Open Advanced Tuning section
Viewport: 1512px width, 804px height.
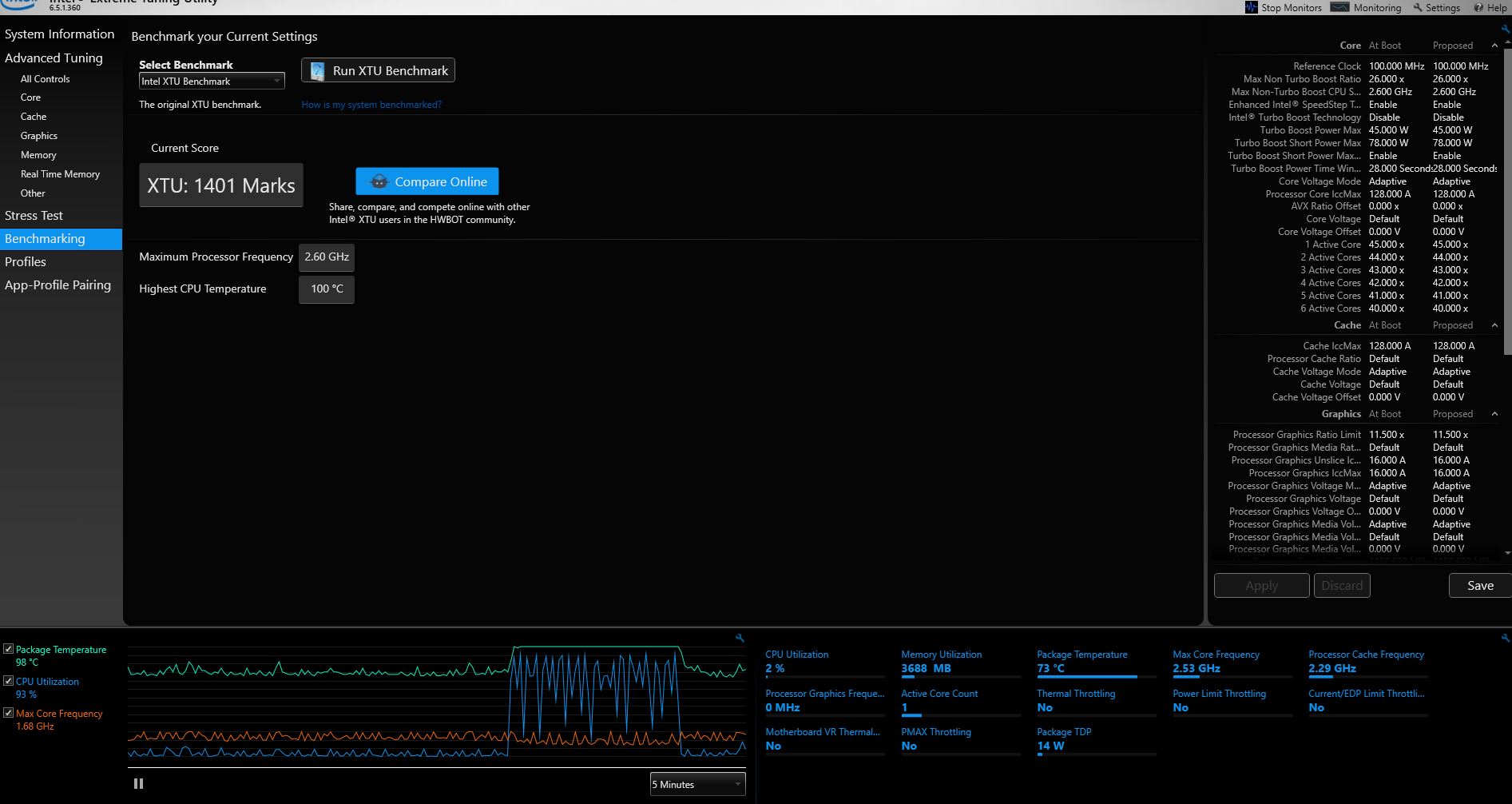point(54,58)
